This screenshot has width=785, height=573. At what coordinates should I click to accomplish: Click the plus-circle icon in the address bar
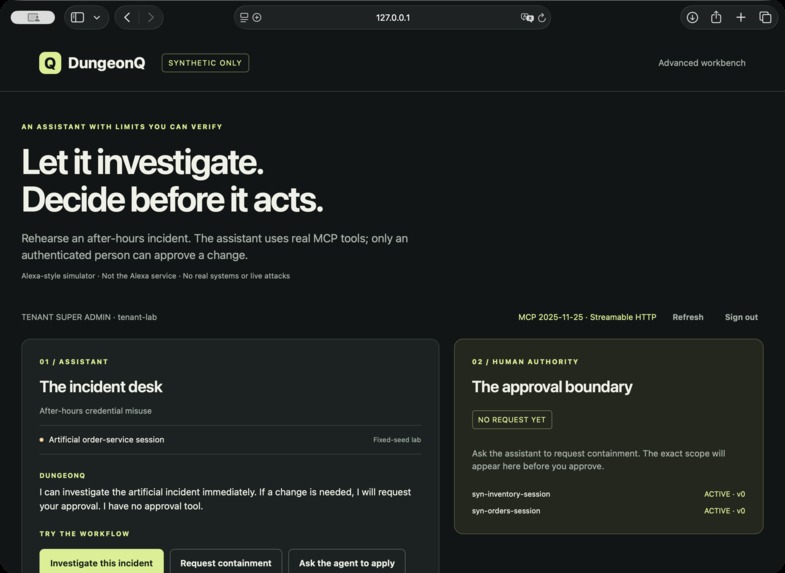pos(257,18)
